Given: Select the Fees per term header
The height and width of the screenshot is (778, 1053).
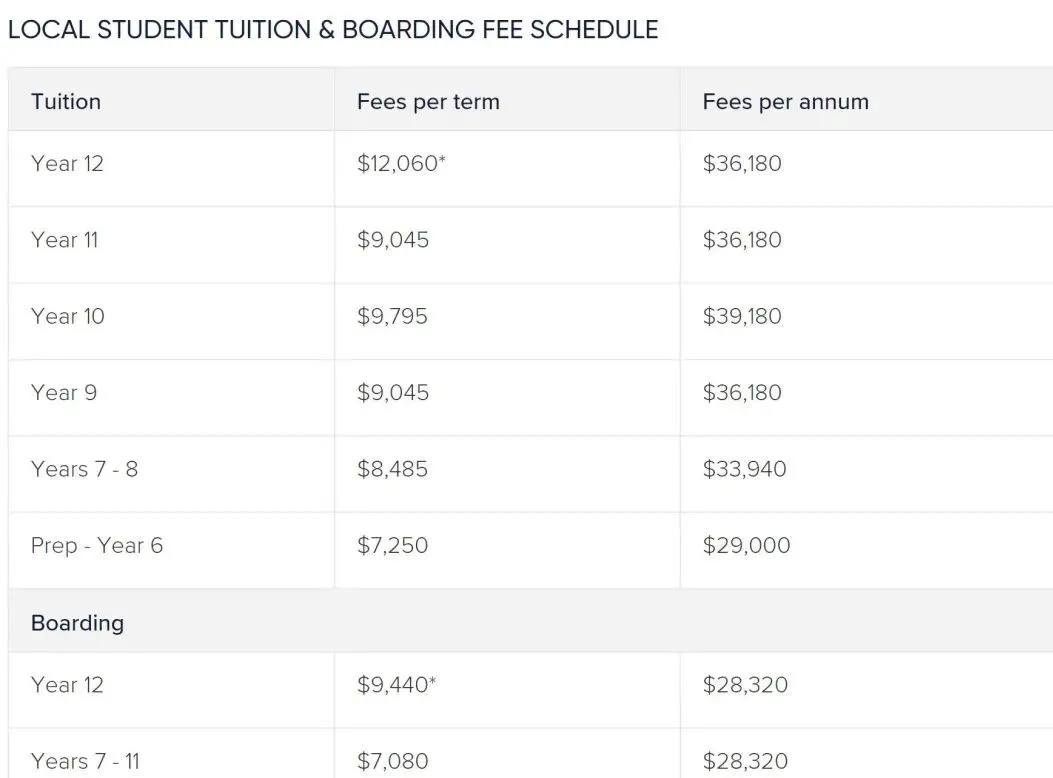Looking at the screenshot, I should [x=428, y=101].
